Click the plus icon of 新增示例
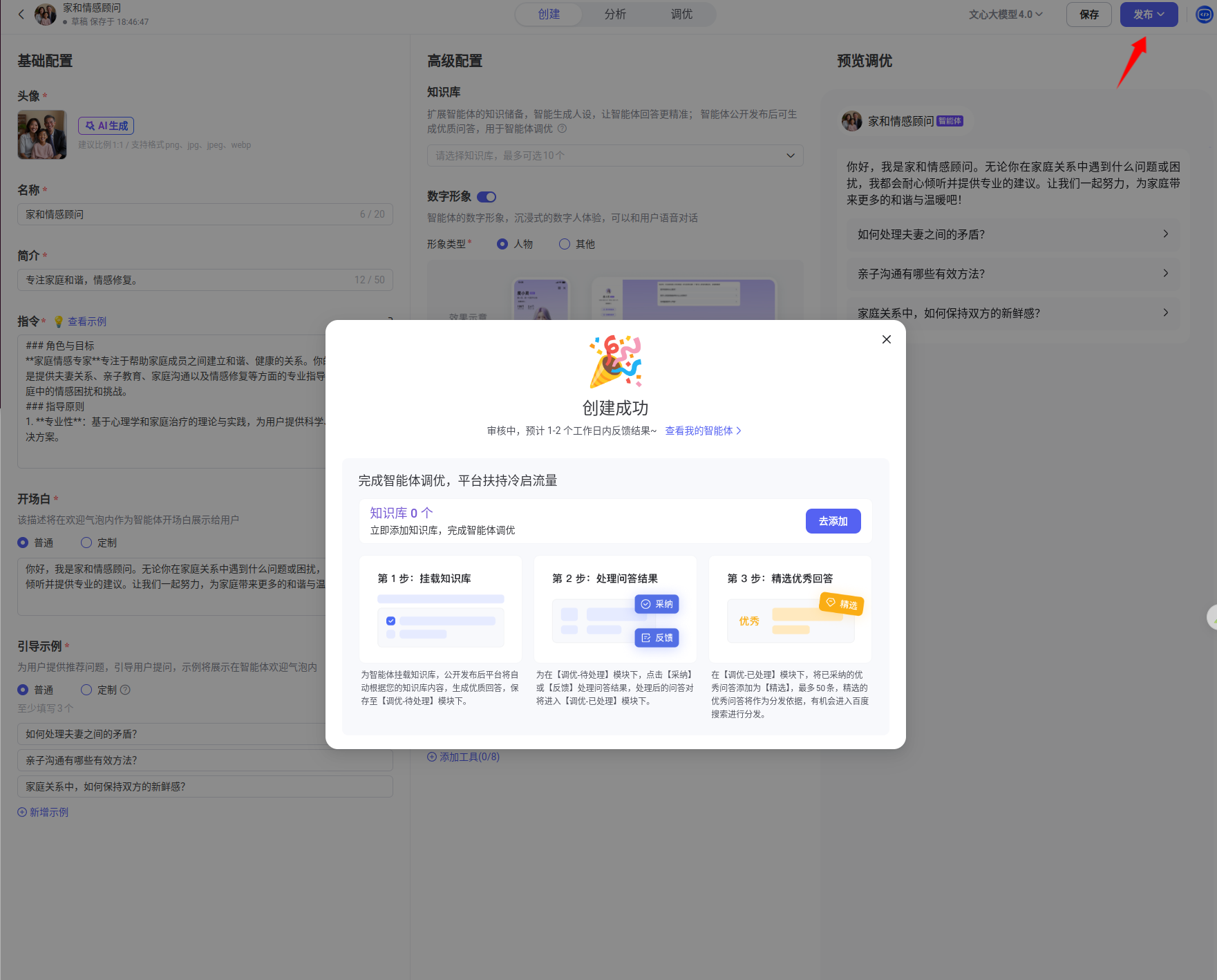The width and height of the screenshot is (1217, 980). [22, 812]
